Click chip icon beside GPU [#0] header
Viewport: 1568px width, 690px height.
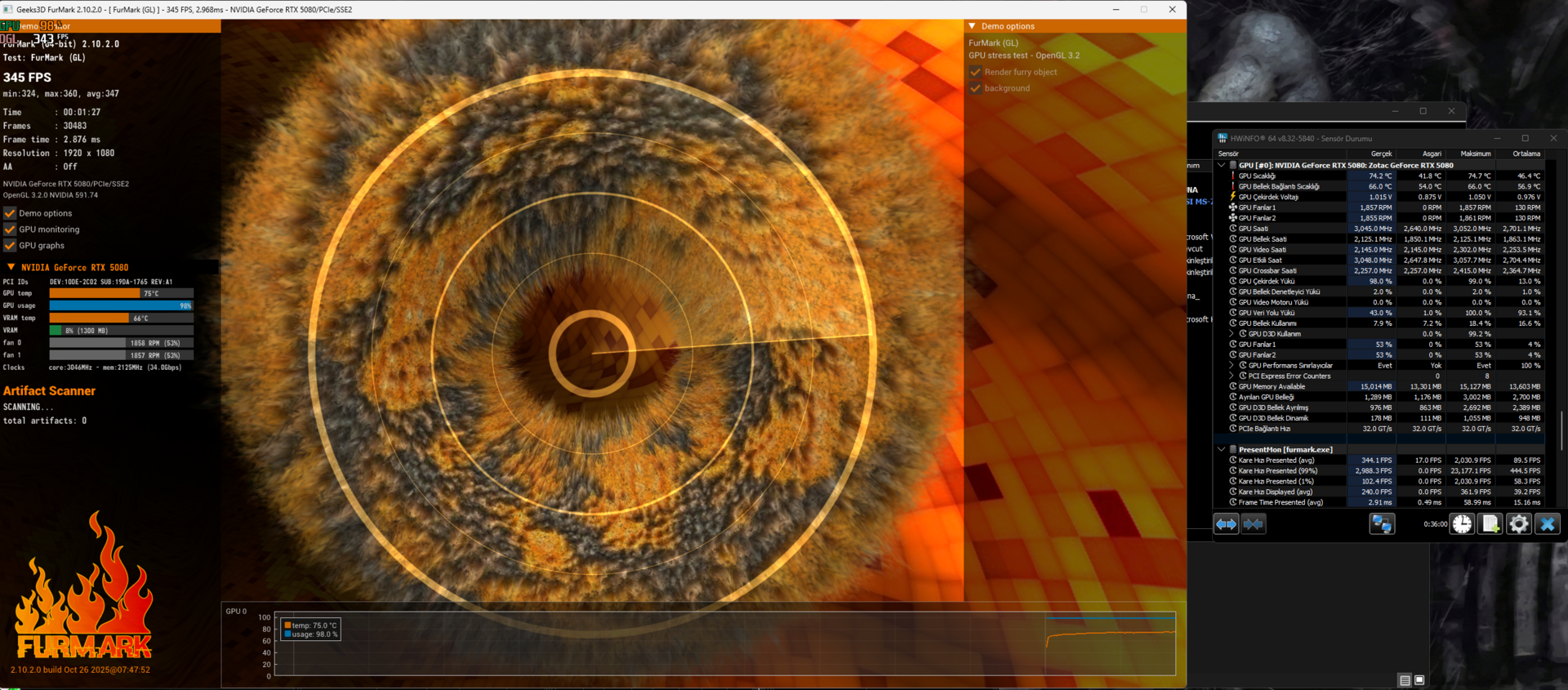[1233, 165]
